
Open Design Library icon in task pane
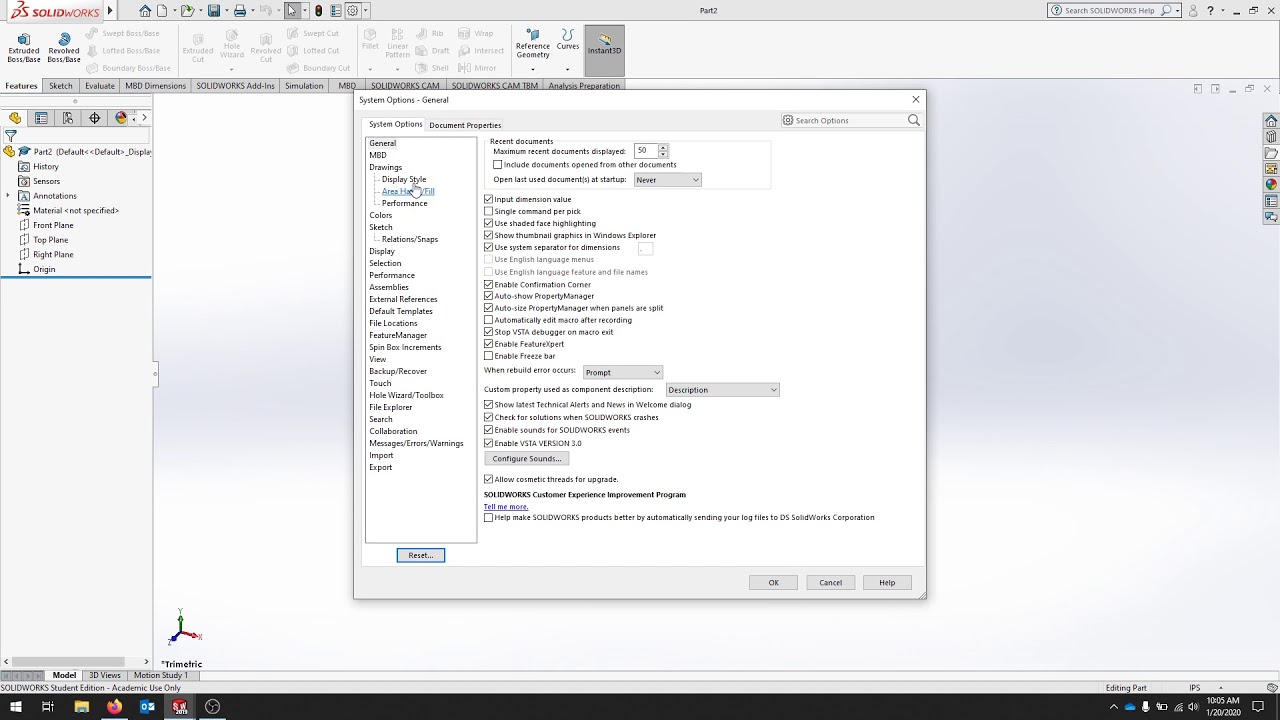(1271, 137)
